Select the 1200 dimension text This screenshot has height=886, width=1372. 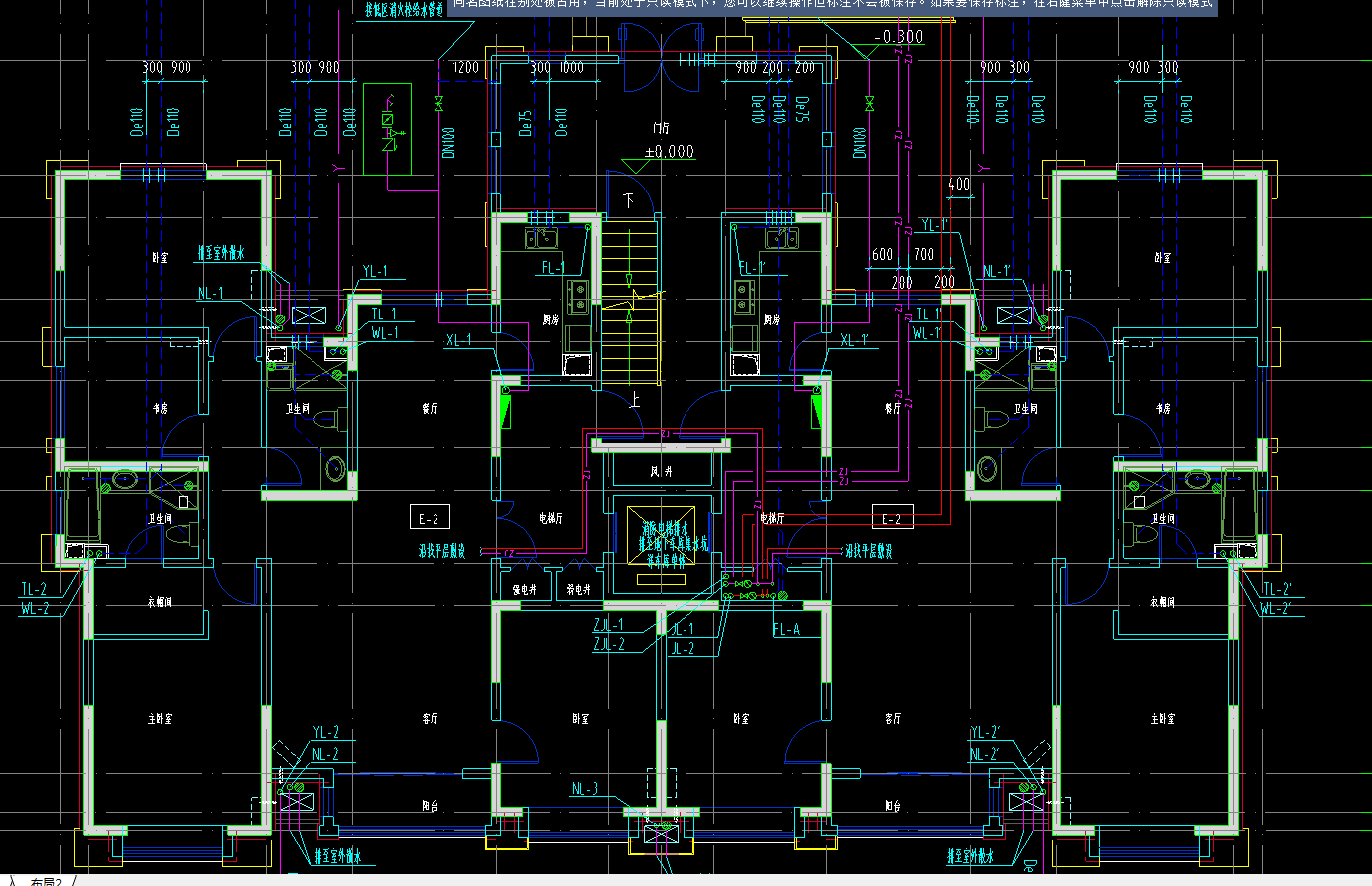[x=465, y=67]
